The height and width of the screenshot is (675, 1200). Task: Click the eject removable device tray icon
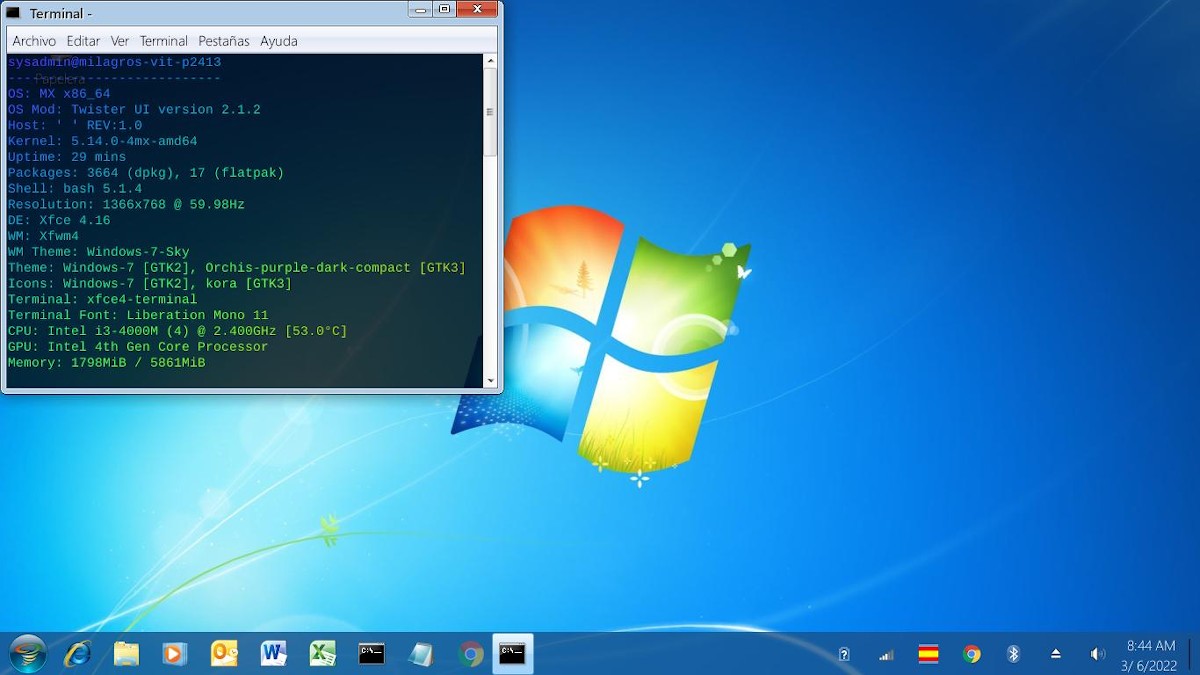click(1055, 654)
